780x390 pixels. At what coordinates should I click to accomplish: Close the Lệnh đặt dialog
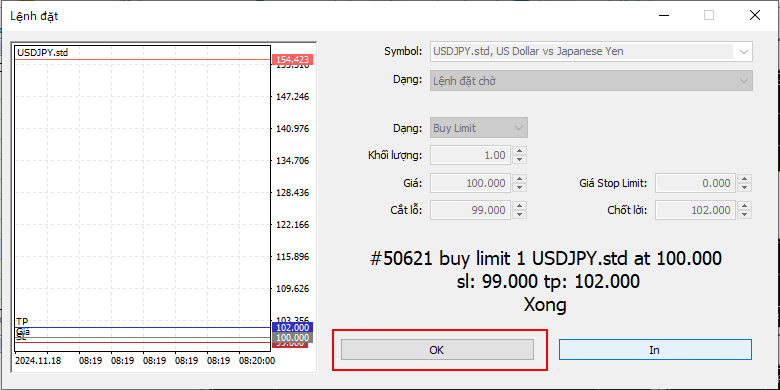755,15
